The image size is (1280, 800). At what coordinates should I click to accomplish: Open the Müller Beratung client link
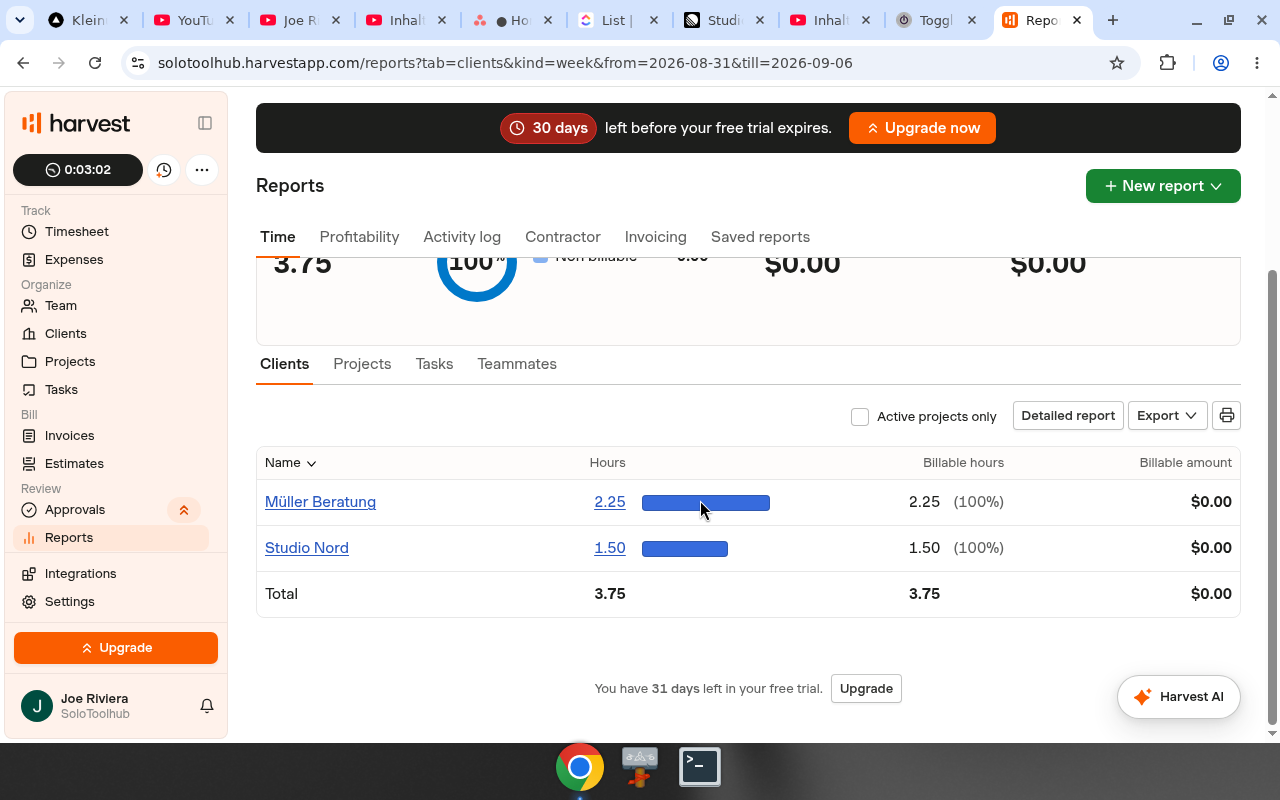(x=320, y=502)
